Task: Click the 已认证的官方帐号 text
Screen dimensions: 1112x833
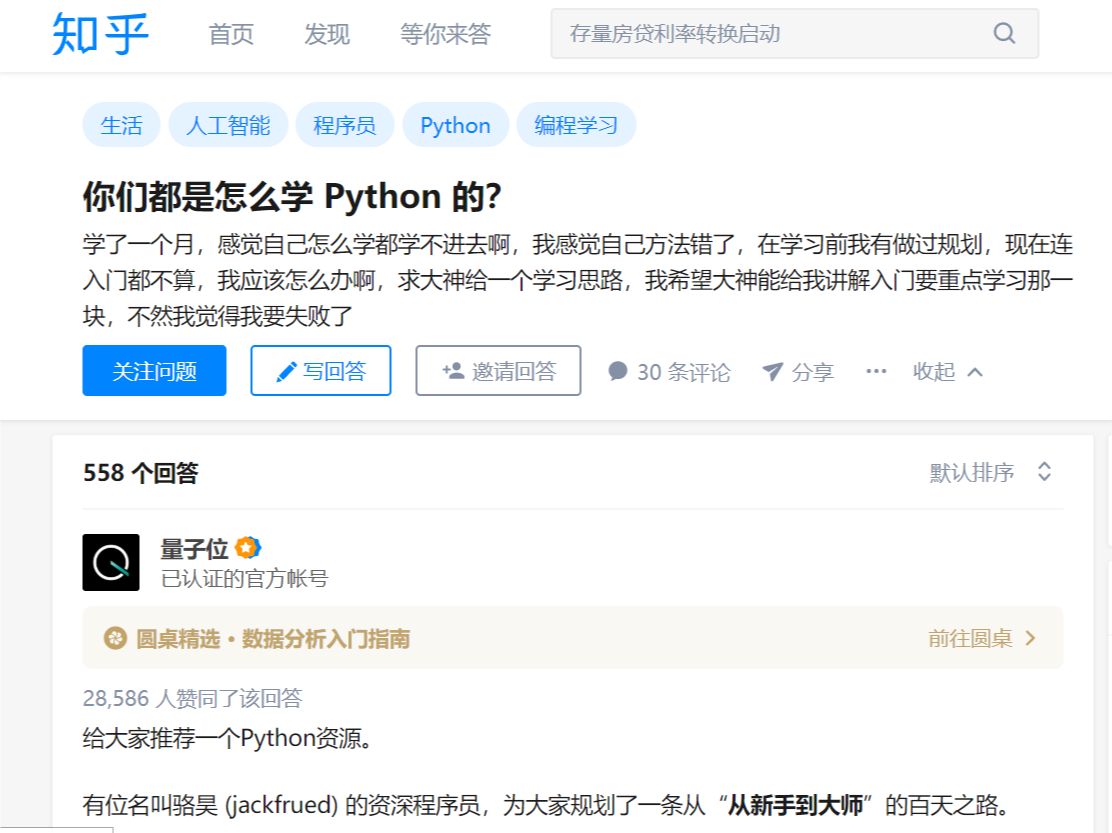Action: pyautogui.click(x=245, y=578)
